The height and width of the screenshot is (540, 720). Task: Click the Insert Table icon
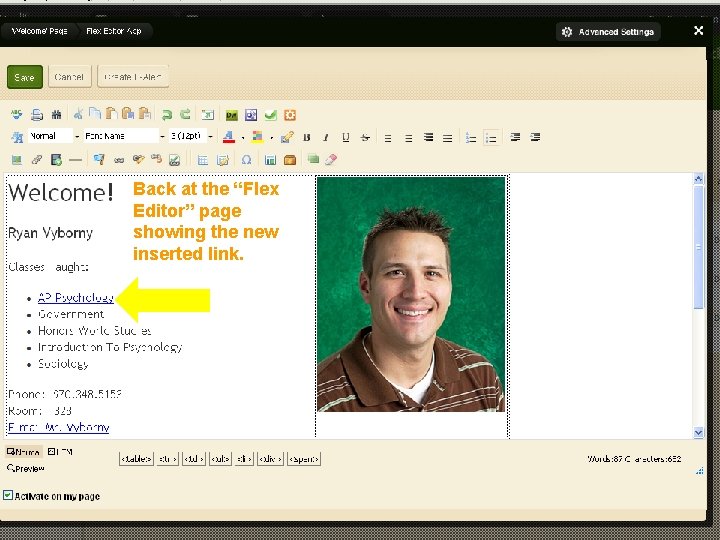tap(202, 159)
